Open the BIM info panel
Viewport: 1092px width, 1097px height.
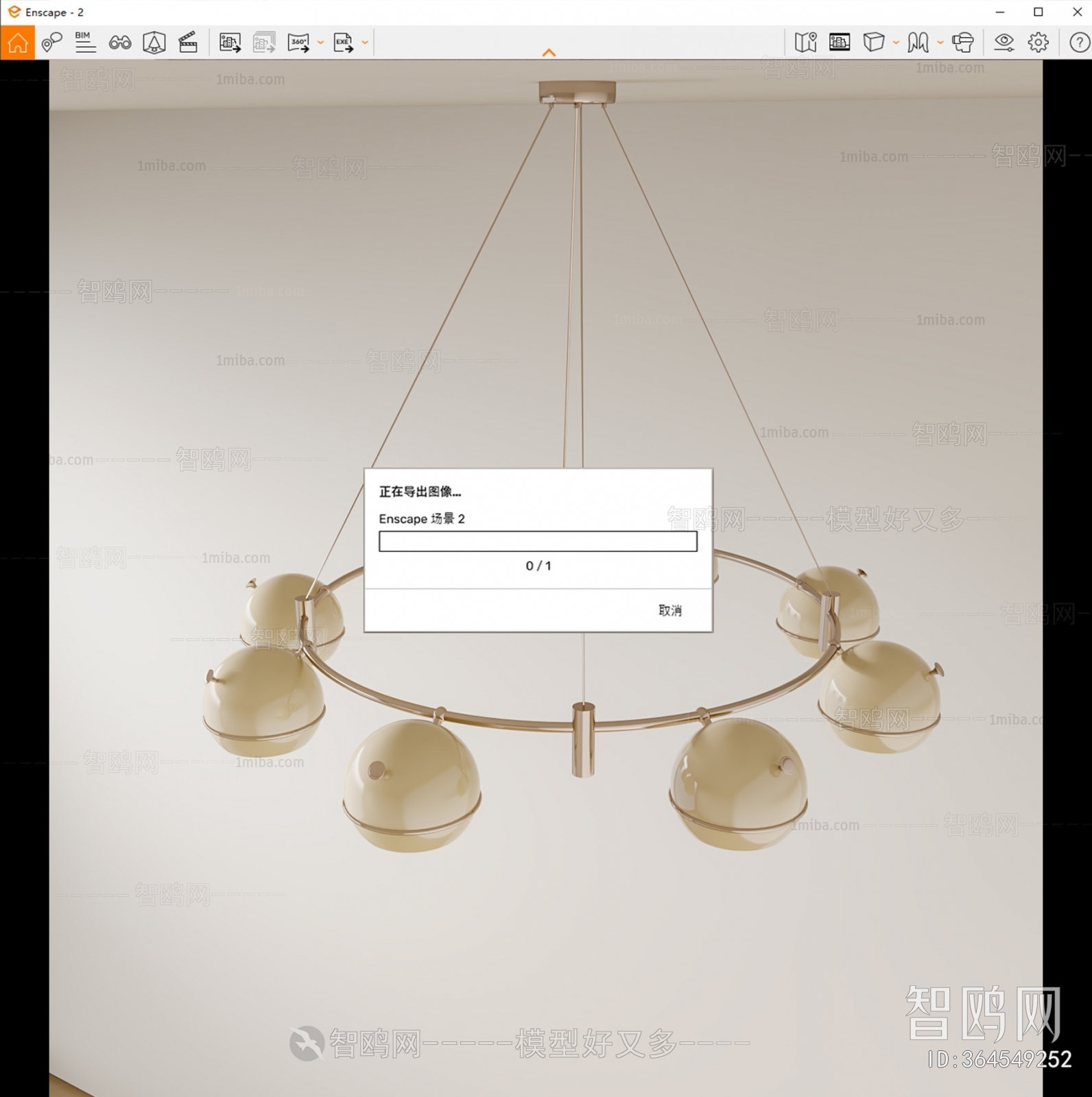[85, 43]
